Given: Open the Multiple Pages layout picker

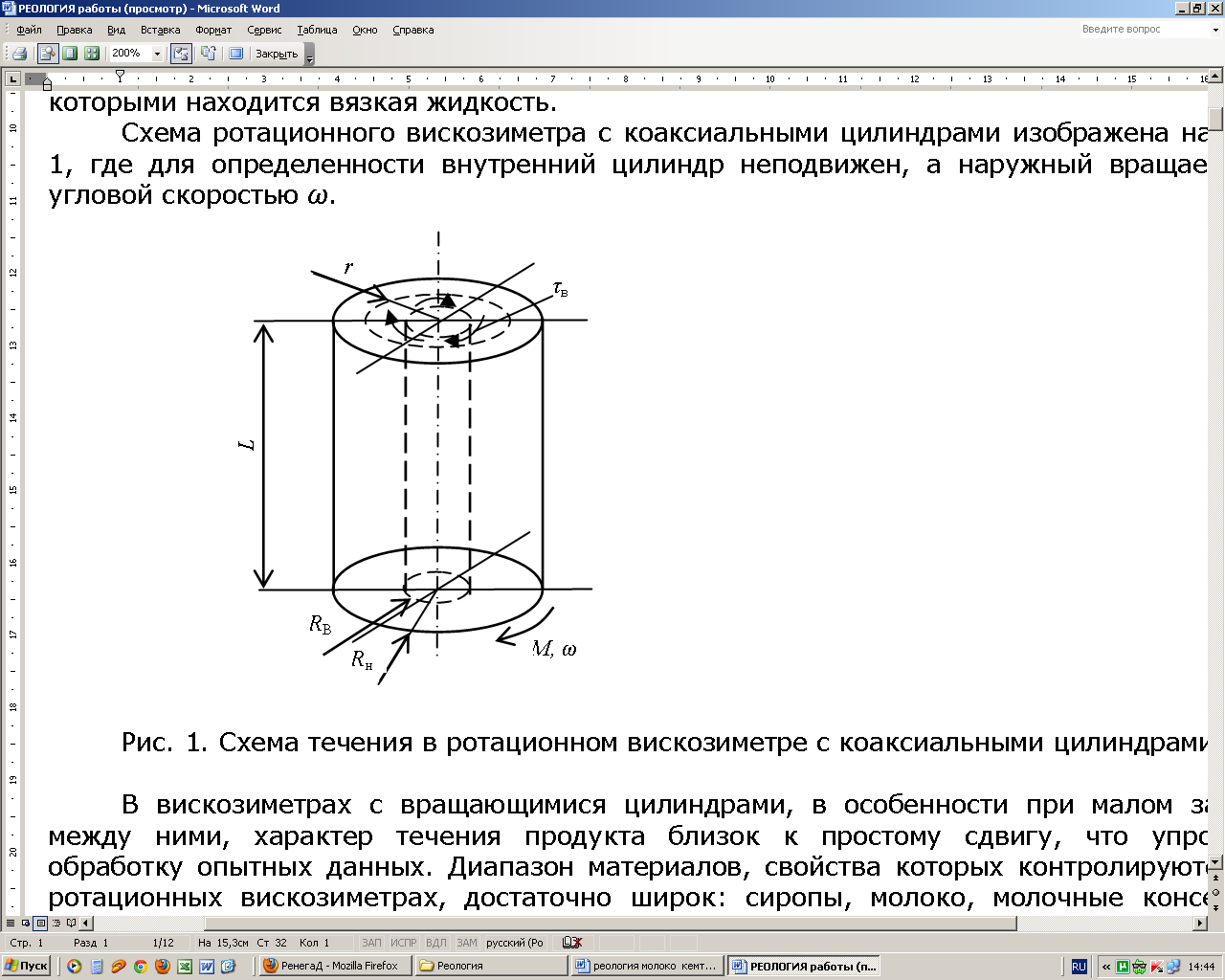Looking at the screenshot, I should [92, 54].
